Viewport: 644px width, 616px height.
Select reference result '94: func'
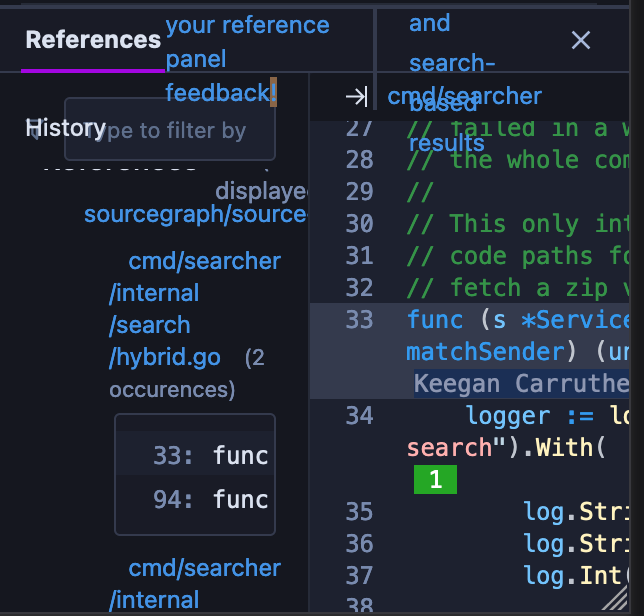click(195, 499)
